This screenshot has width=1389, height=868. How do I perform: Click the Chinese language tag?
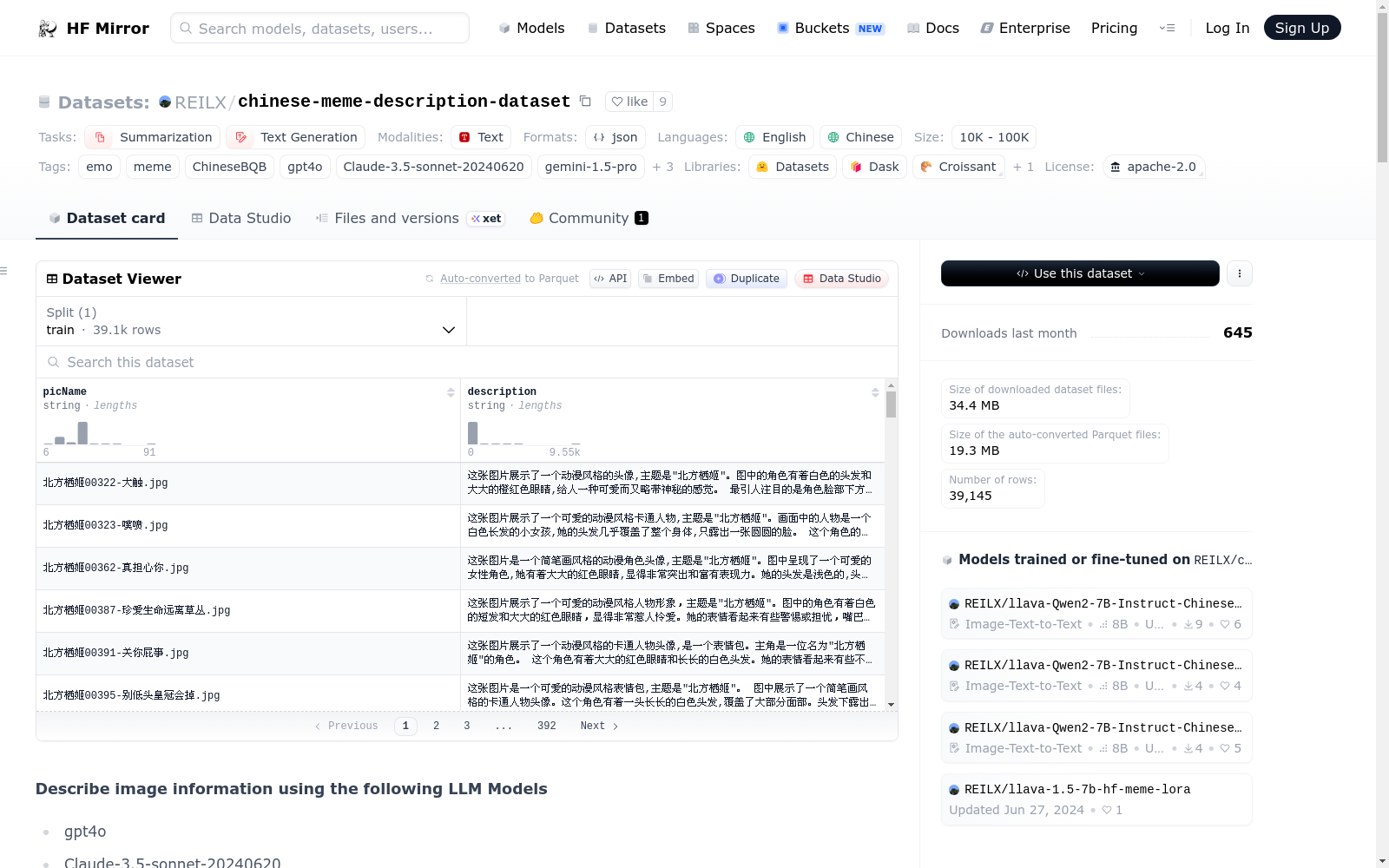(x=860, y=137)
